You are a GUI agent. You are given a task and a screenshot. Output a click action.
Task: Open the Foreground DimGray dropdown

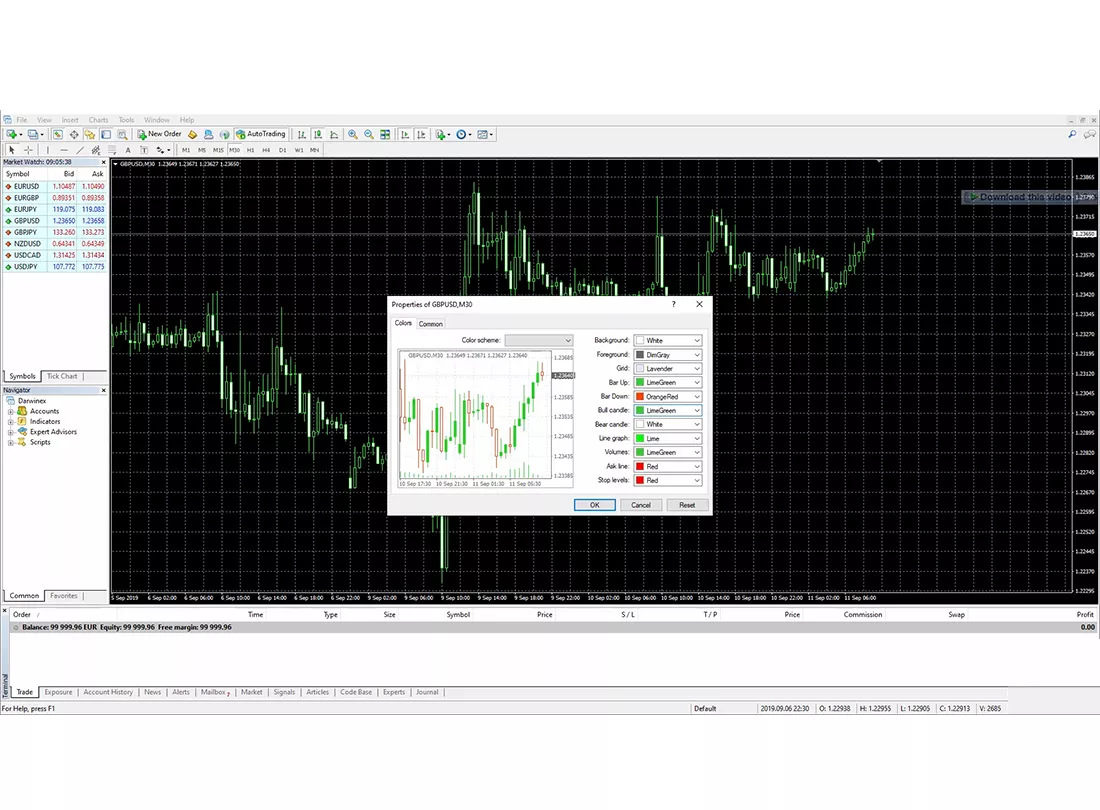pyautogui.click(x=668, y=355)
